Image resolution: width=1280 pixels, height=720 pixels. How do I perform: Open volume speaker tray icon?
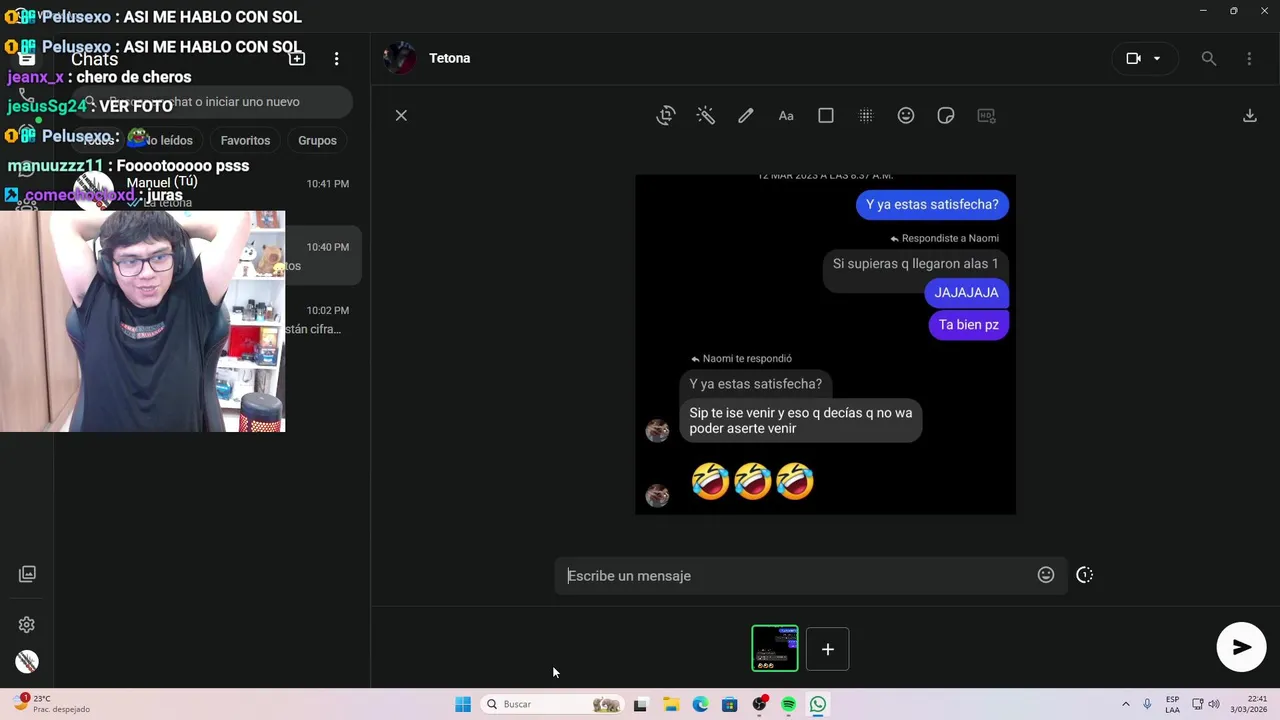1214,704
